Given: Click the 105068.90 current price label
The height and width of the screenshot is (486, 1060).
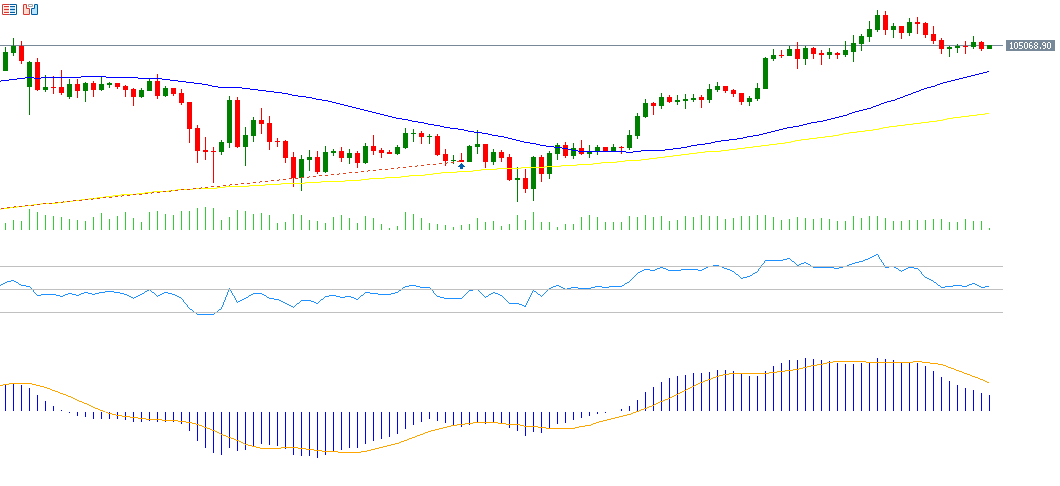Looking at the screenshot, I should 1031,46.
